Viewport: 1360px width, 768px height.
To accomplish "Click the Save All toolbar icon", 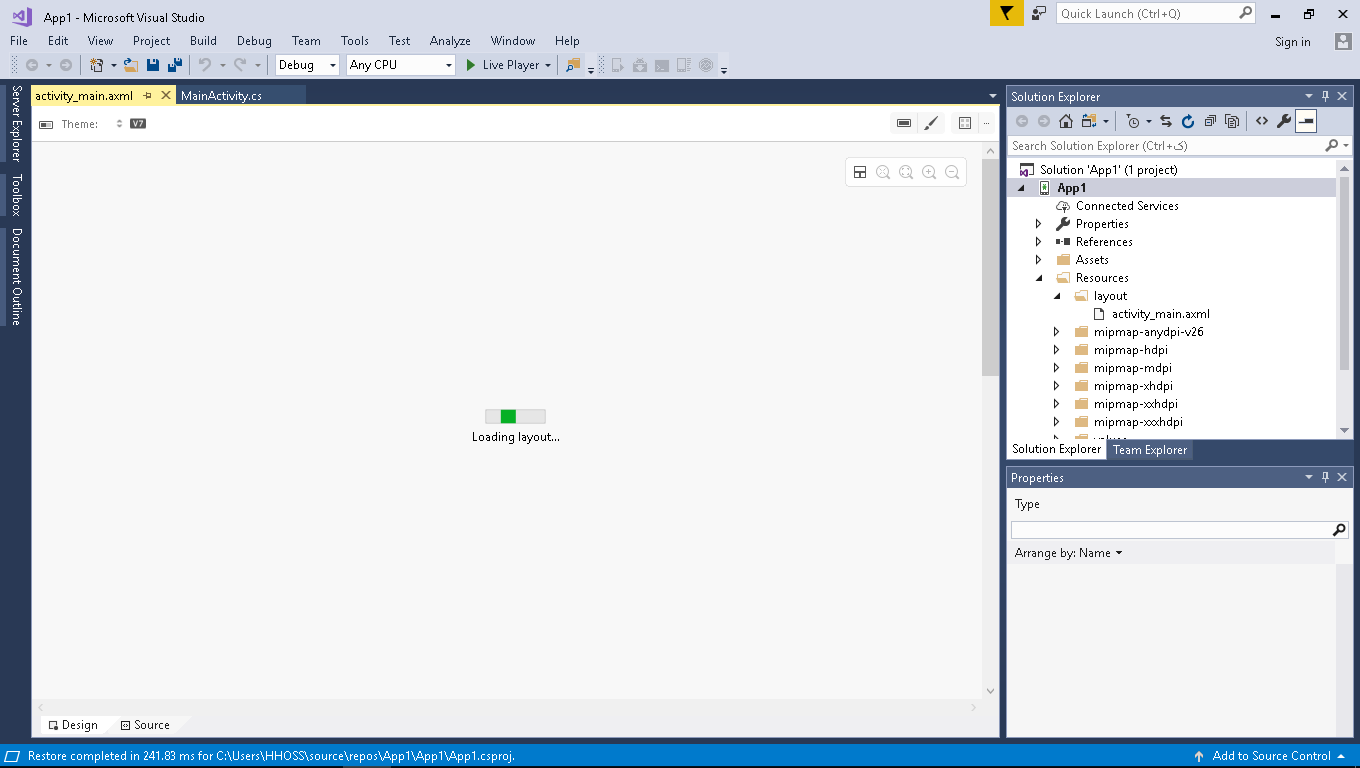I will click(x=175, y=65).
